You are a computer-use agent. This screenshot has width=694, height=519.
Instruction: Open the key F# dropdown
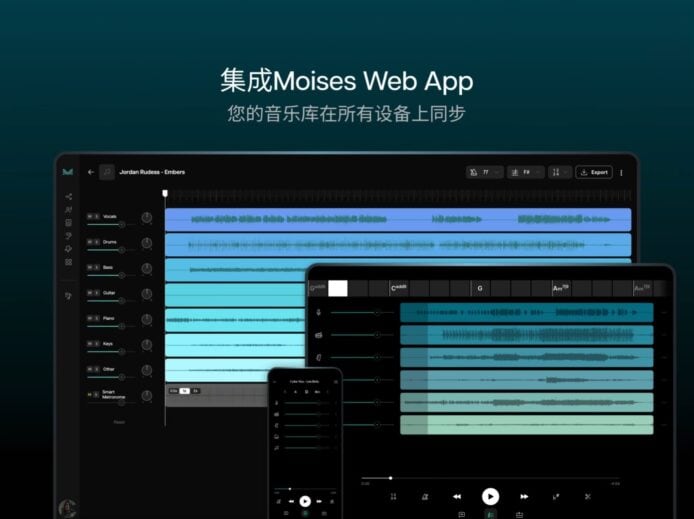[x=525, y=172]
